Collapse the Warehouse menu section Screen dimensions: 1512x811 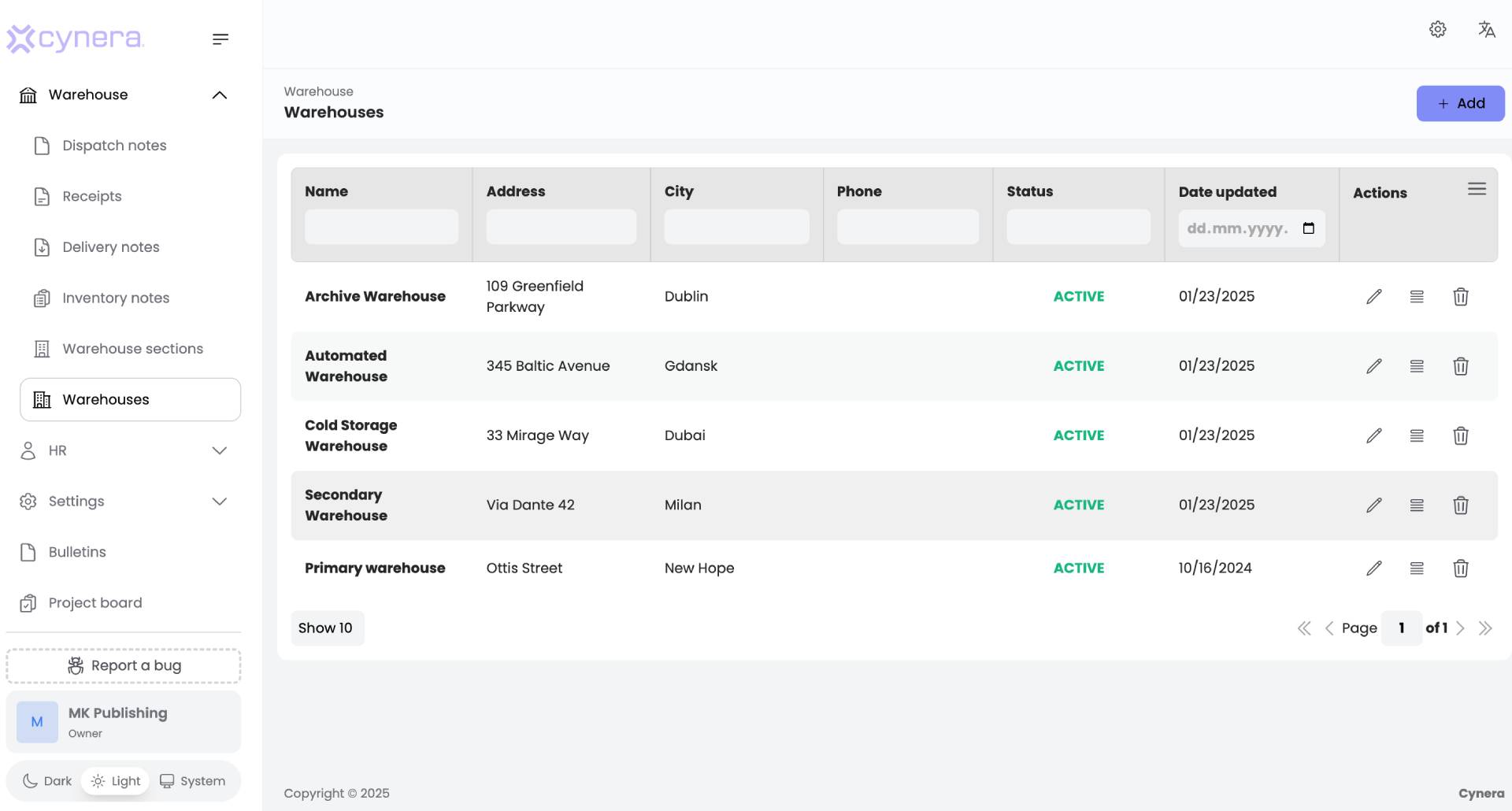click(124, 94)
